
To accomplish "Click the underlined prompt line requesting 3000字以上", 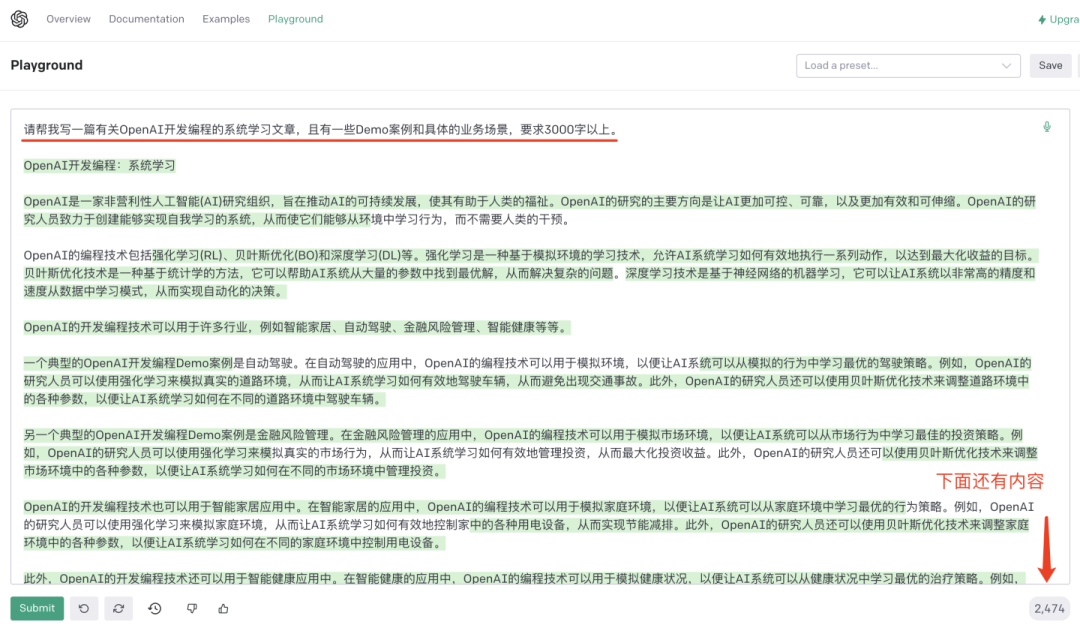I will [x=320, y=130].
